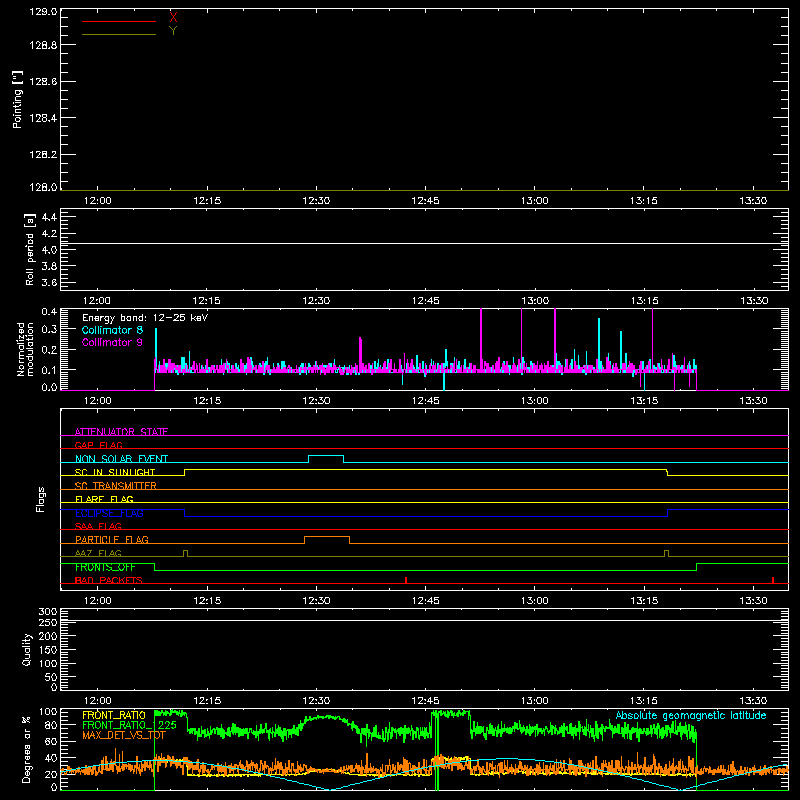The width and height of the screenshot is (800, 800).
Task: Select the Y legend label
Action: tap(173, 31)
